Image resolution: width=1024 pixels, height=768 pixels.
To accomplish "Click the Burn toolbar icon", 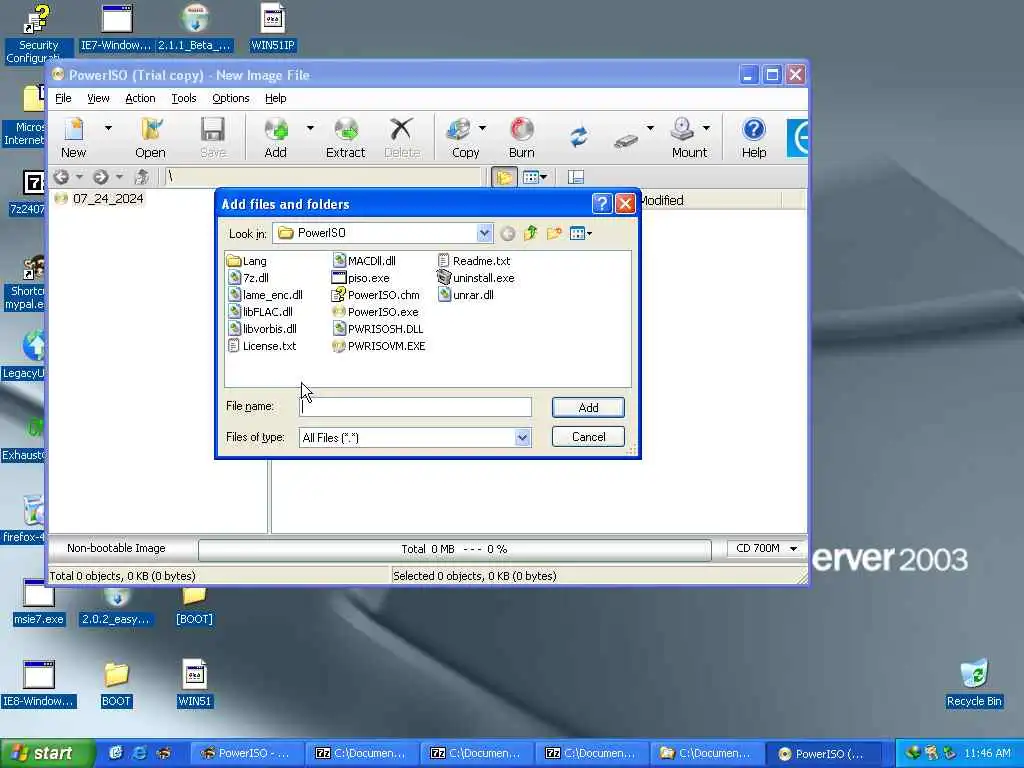I will (521, 138).
